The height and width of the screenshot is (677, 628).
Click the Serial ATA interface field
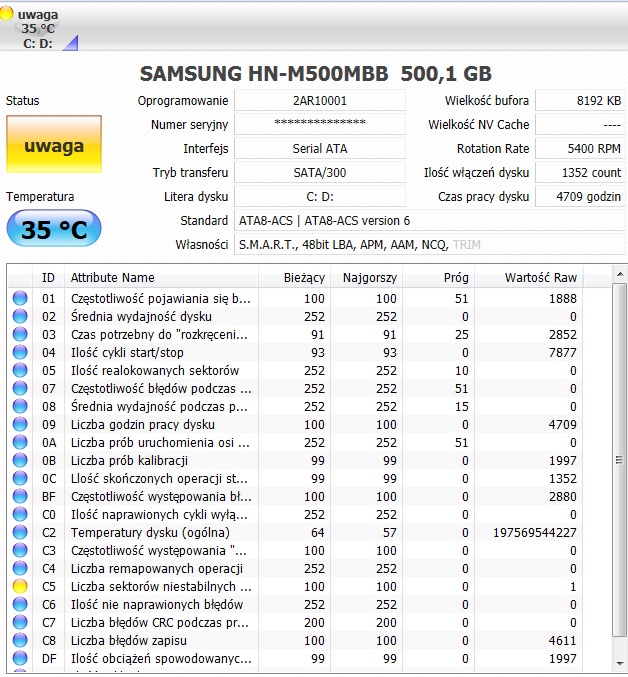320,149
